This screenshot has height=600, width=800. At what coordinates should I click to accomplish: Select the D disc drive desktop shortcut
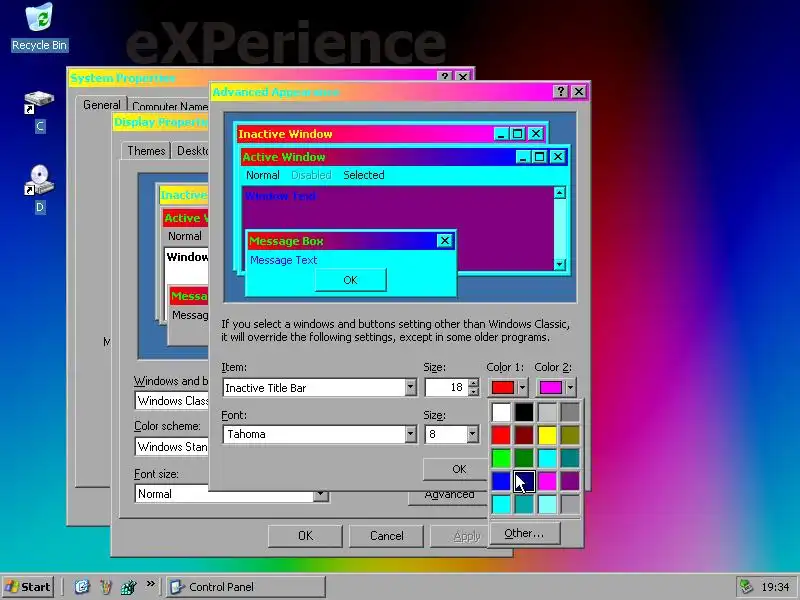pyautogui.click(x=39, y=189)
